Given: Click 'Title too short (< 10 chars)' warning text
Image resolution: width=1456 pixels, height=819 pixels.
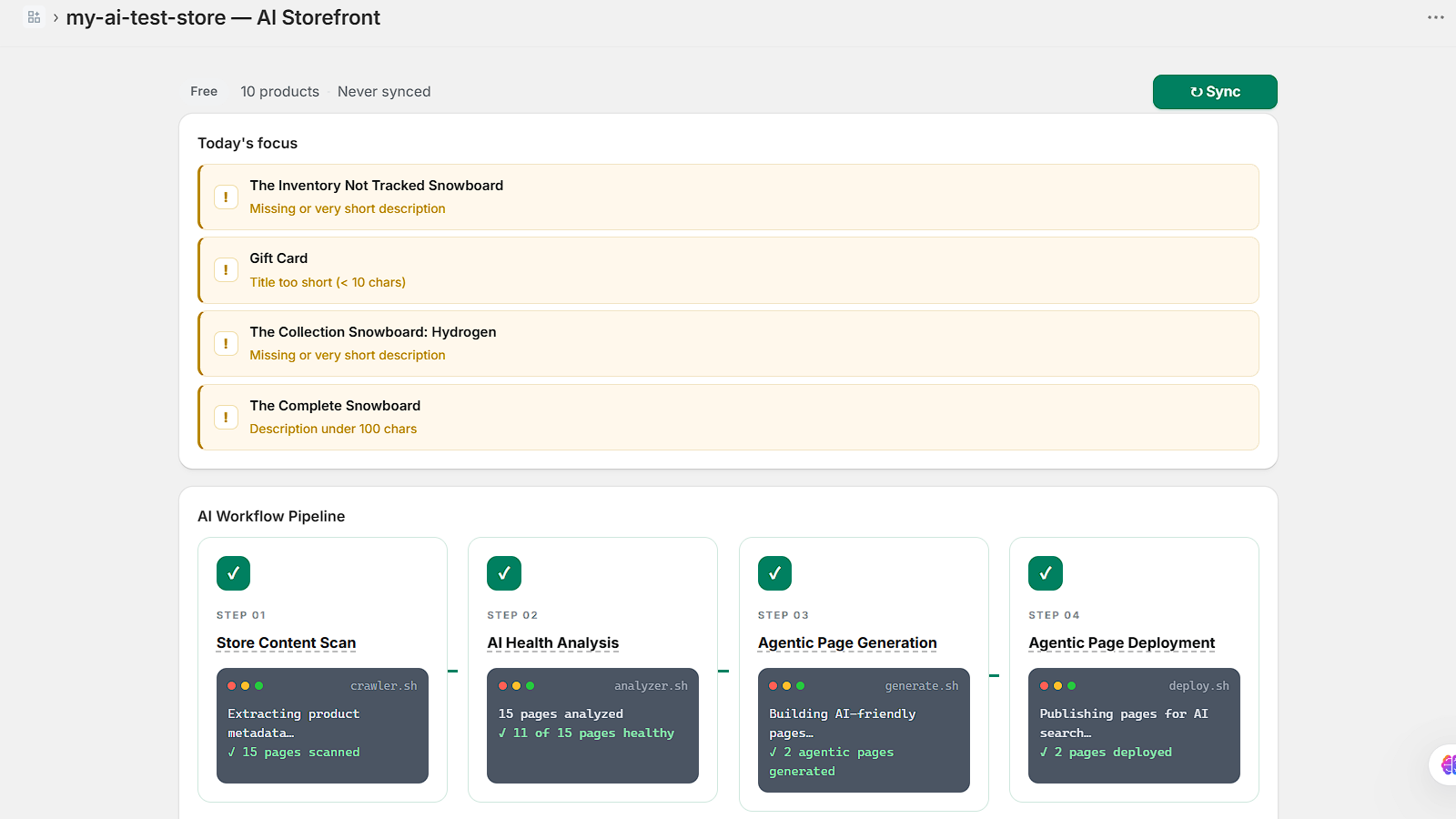Looking at the screenshot, I should 328,283.
